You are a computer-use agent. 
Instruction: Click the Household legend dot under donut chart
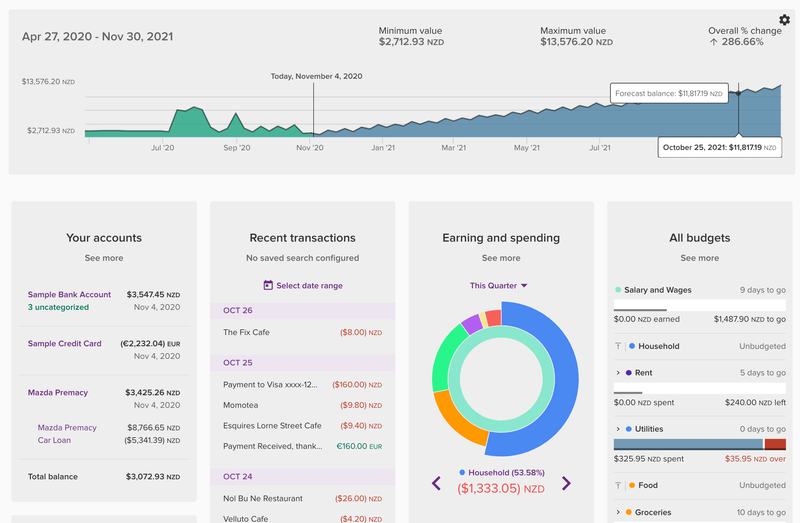(x=461, y=472)
